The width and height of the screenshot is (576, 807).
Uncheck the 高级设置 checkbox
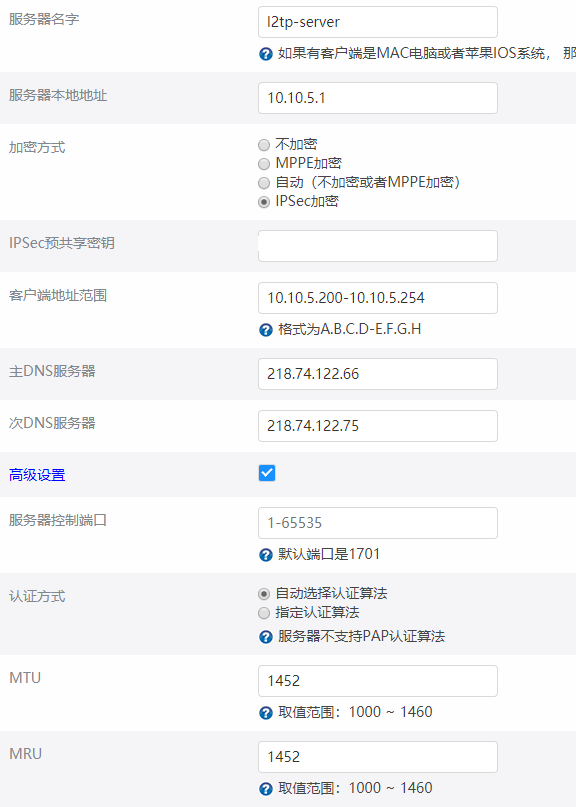(x=267, y=473)
